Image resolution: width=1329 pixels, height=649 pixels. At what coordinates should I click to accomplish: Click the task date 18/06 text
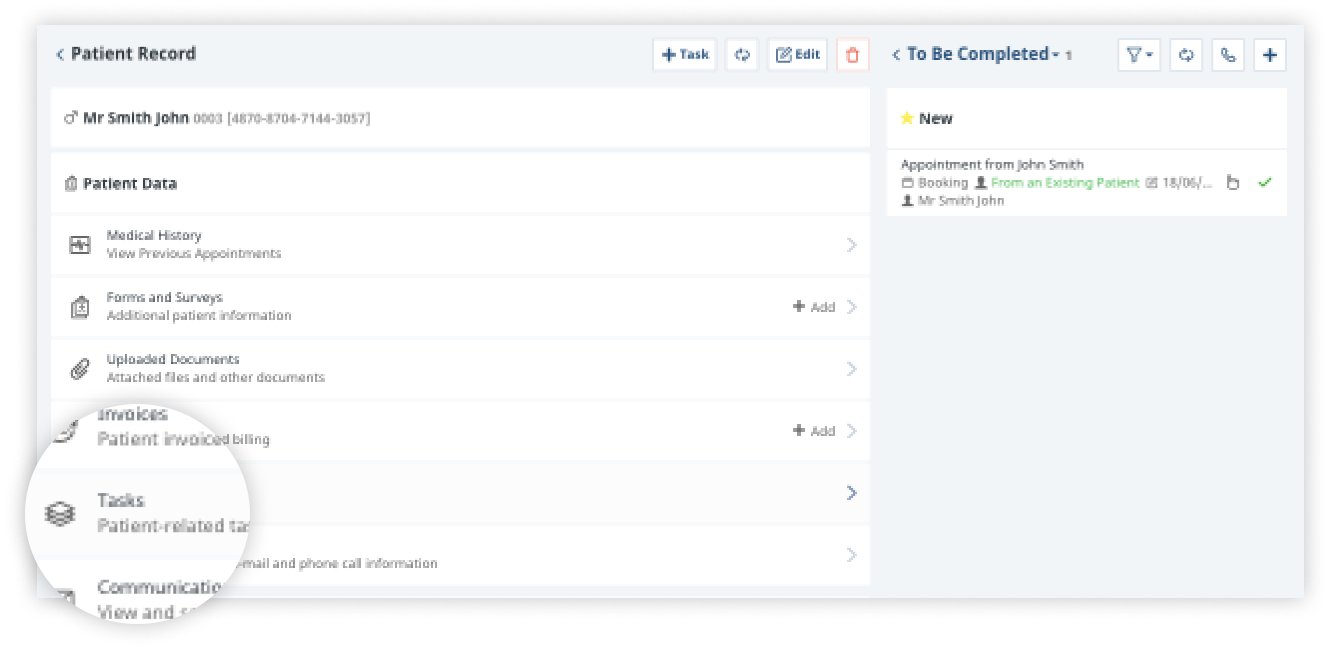click(1188, 183)
